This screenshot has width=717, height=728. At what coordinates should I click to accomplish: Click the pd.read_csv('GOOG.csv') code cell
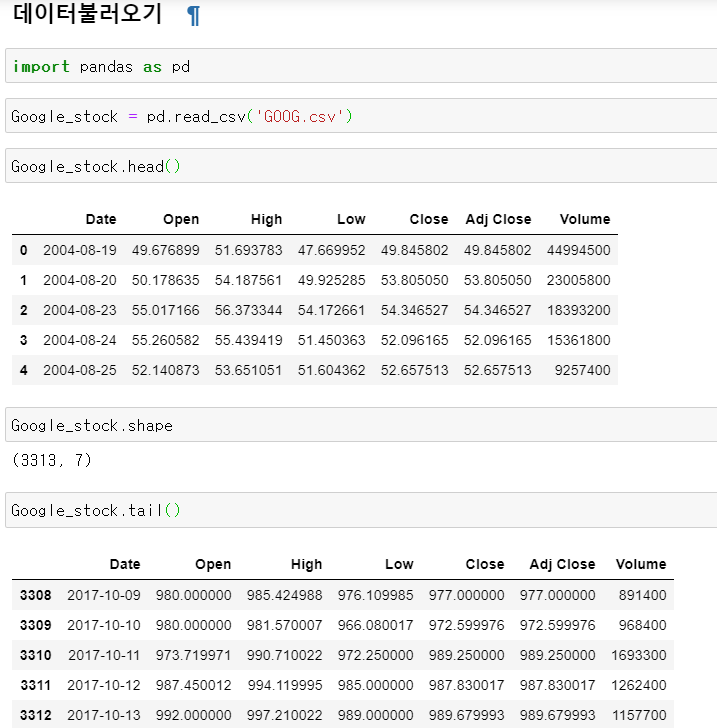click(361, 116)
